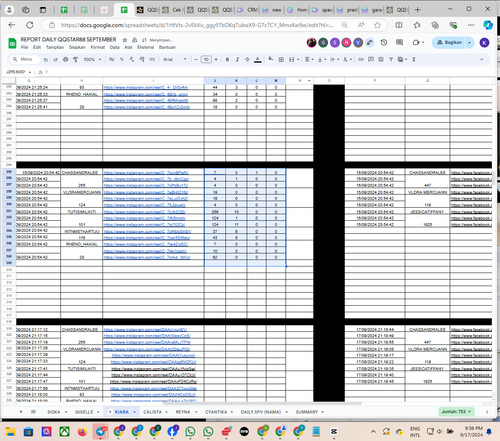
Task: Toggle italic formatting
Action: click(237, 60)
